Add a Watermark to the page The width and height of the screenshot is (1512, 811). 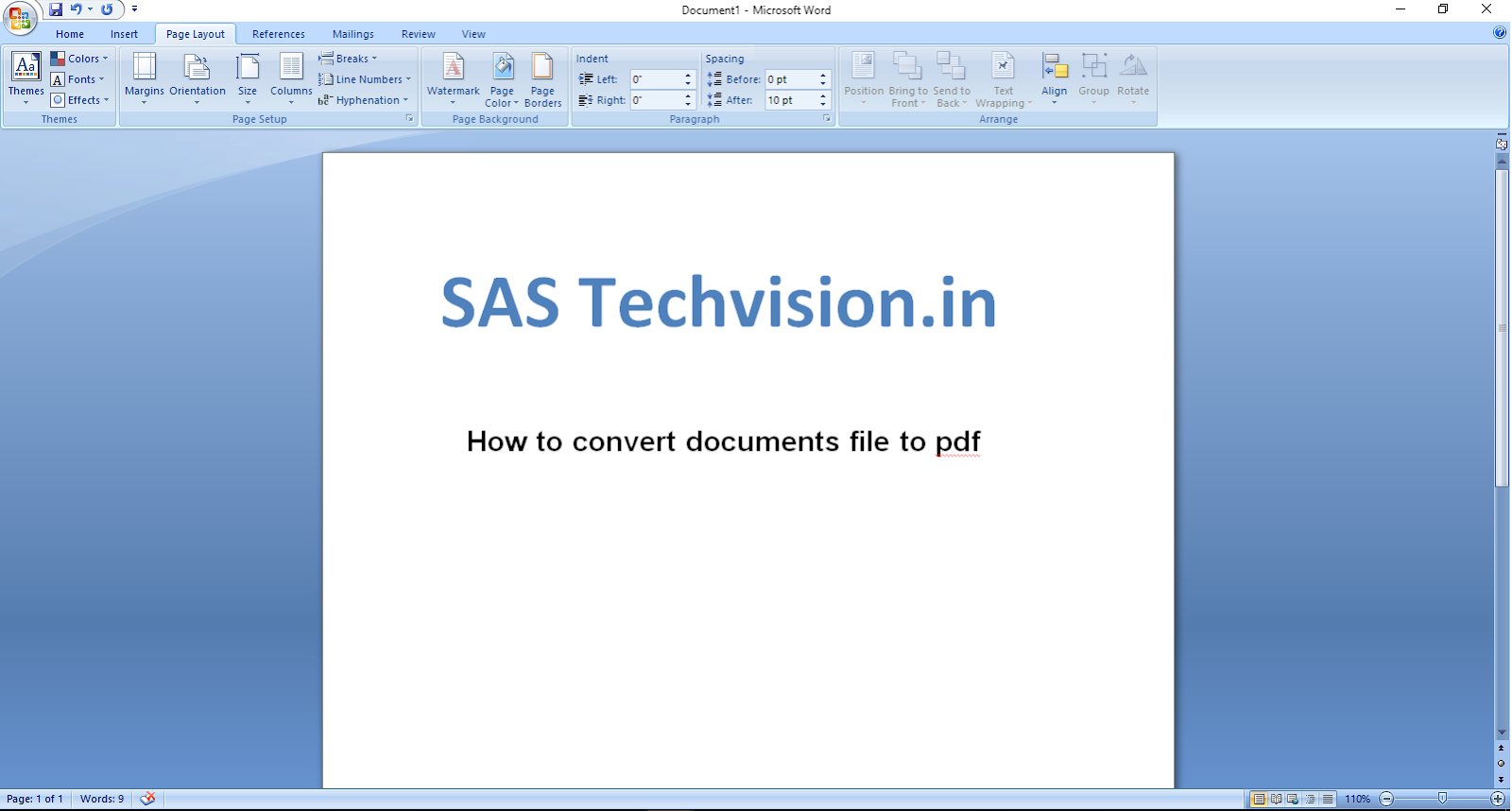click(x=454, y=78)
